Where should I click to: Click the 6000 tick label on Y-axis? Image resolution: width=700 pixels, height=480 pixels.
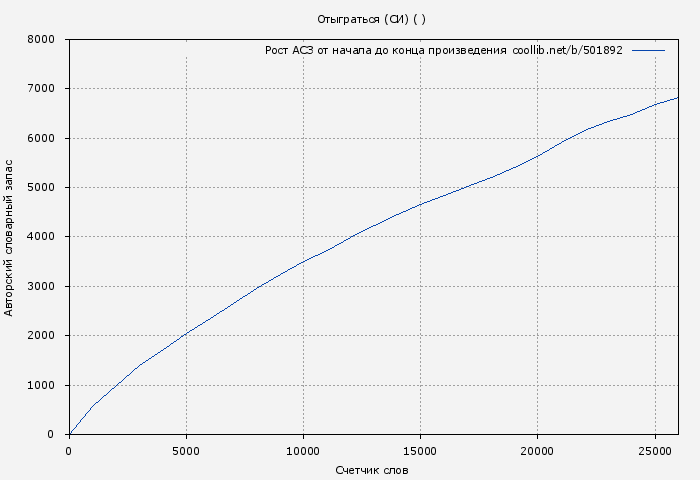[40, 139]
